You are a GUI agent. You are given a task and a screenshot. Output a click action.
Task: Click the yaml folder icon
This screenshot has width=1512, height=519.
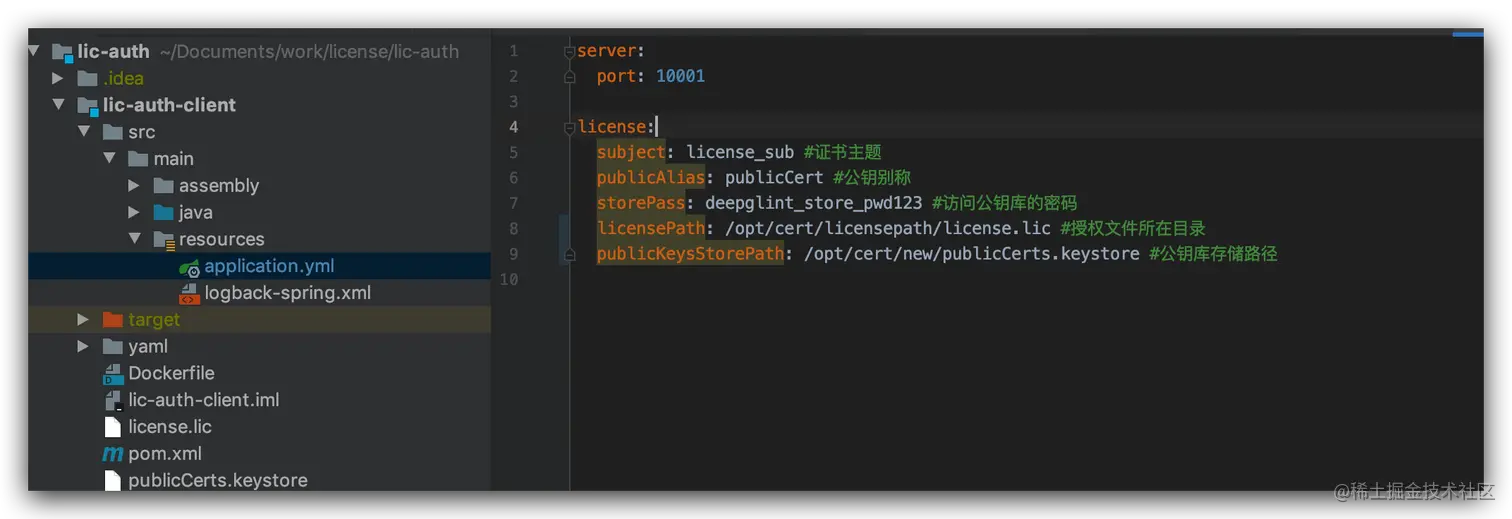[113, 346]
